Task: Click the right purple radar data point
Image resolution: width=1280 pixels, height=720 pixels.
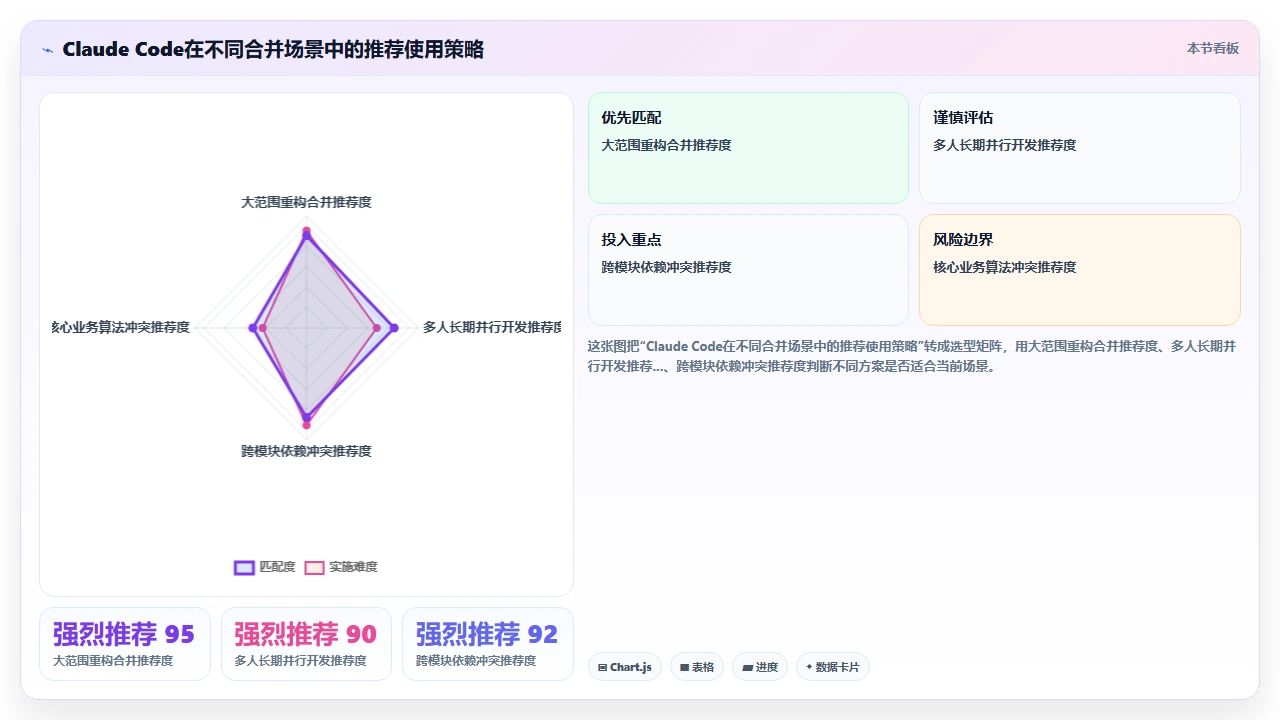Action: click(x=394, y=328)
